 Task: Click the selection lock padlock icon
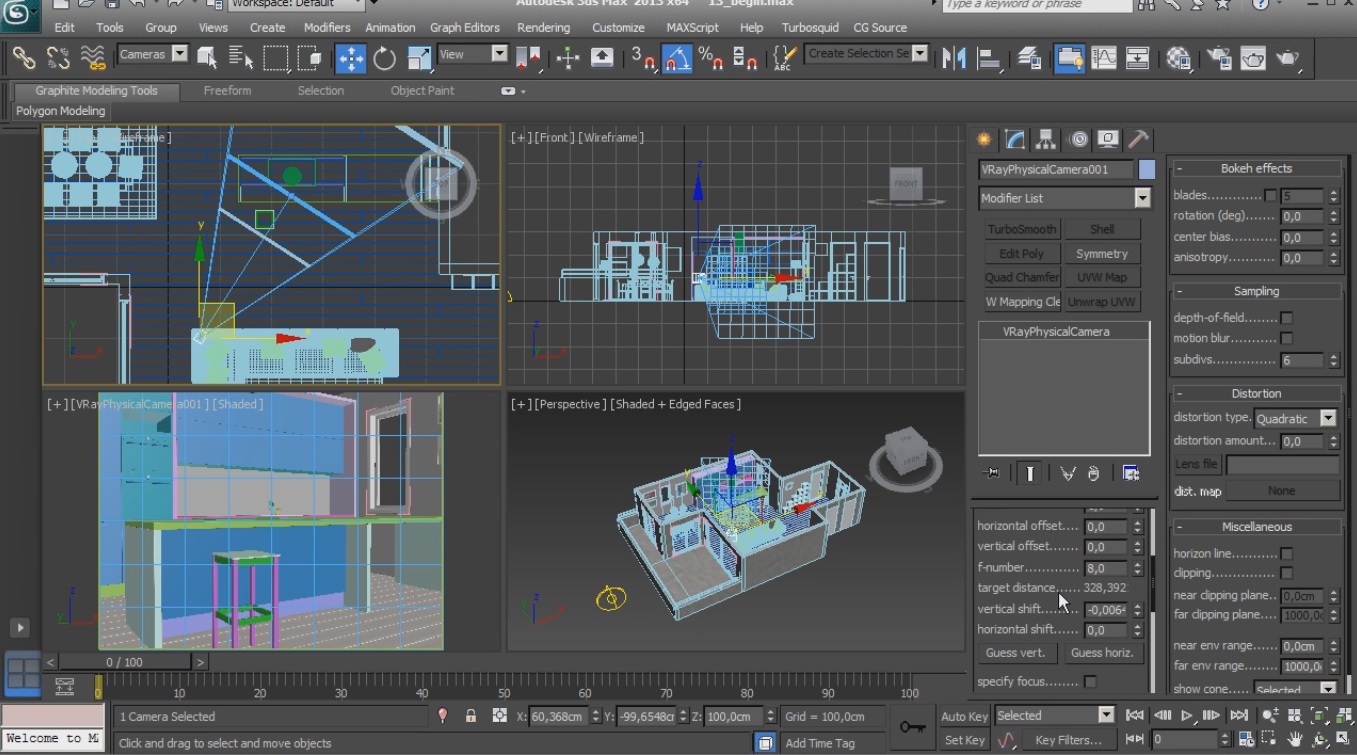click(x=471, y=716)
